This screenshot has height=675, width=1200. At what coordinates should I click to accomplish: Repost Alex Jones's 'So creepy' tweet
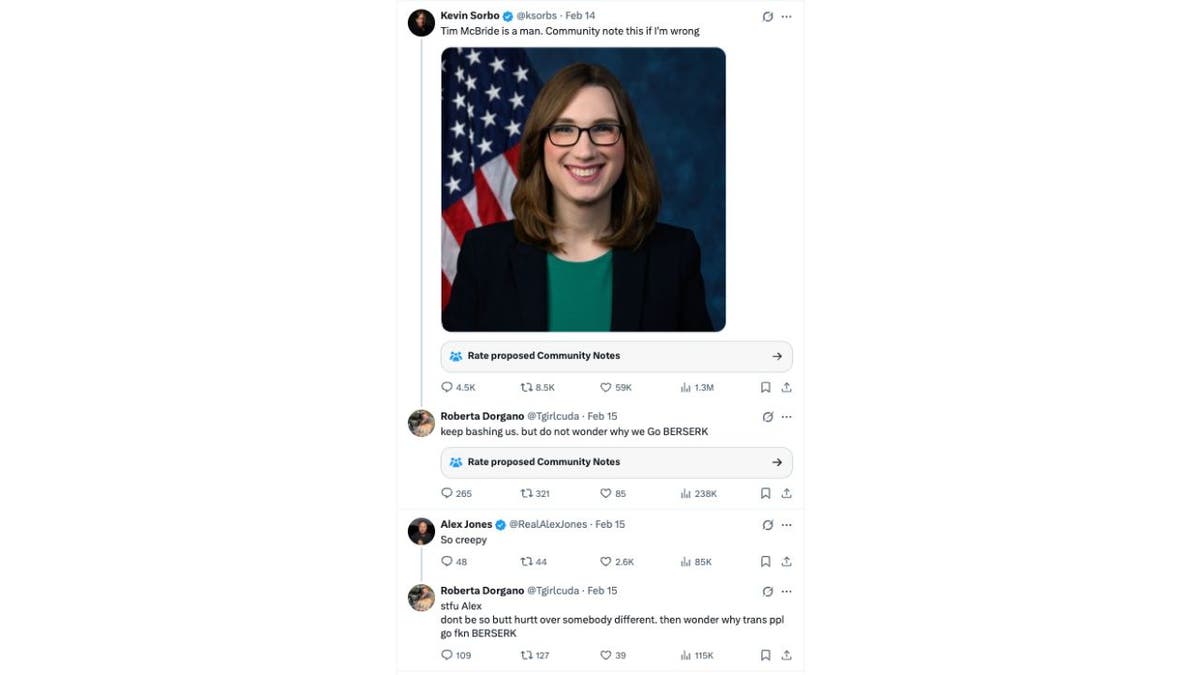point(525,561)
